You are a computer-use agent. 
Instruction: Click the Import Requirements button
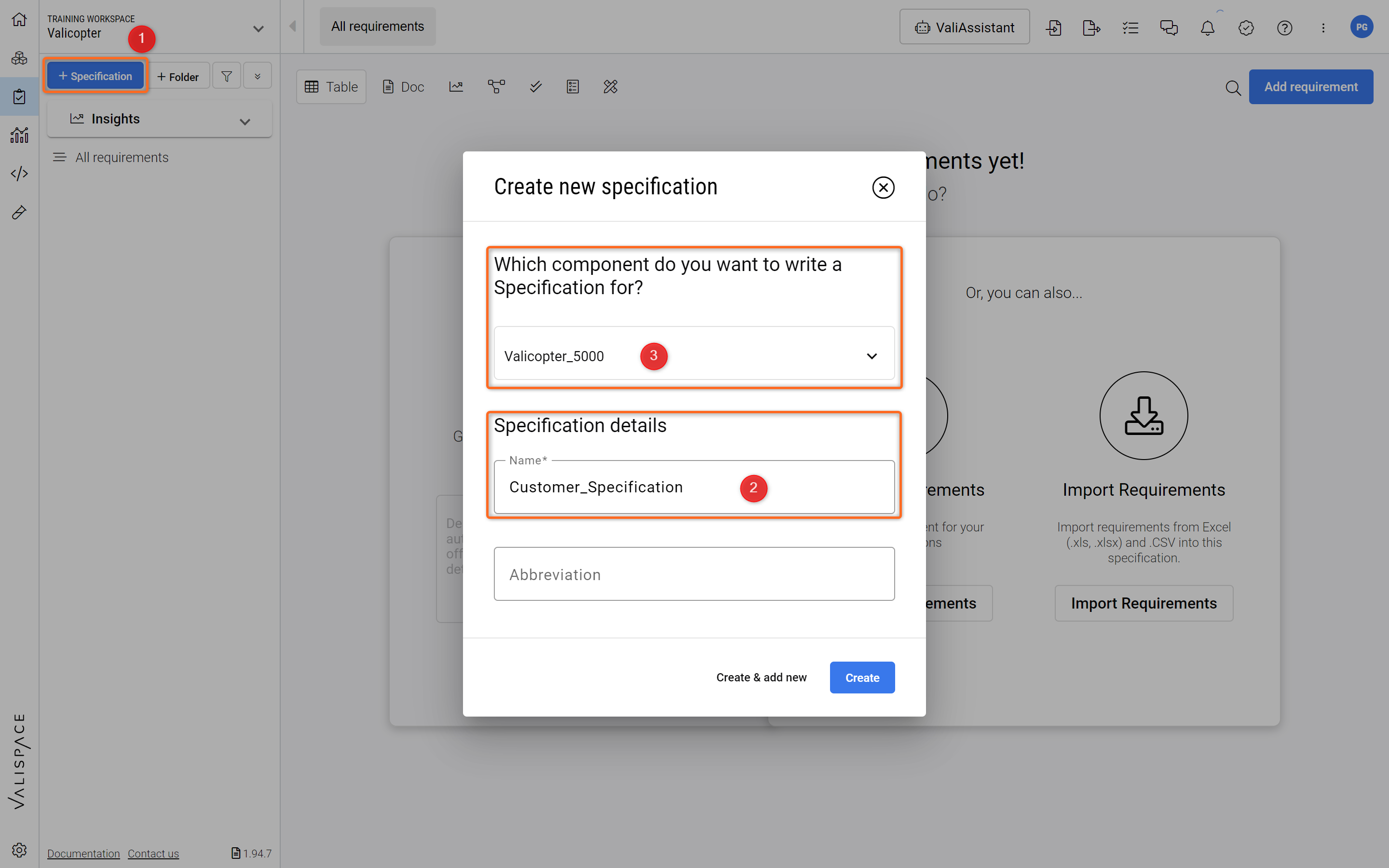[x=1144, y=603]
